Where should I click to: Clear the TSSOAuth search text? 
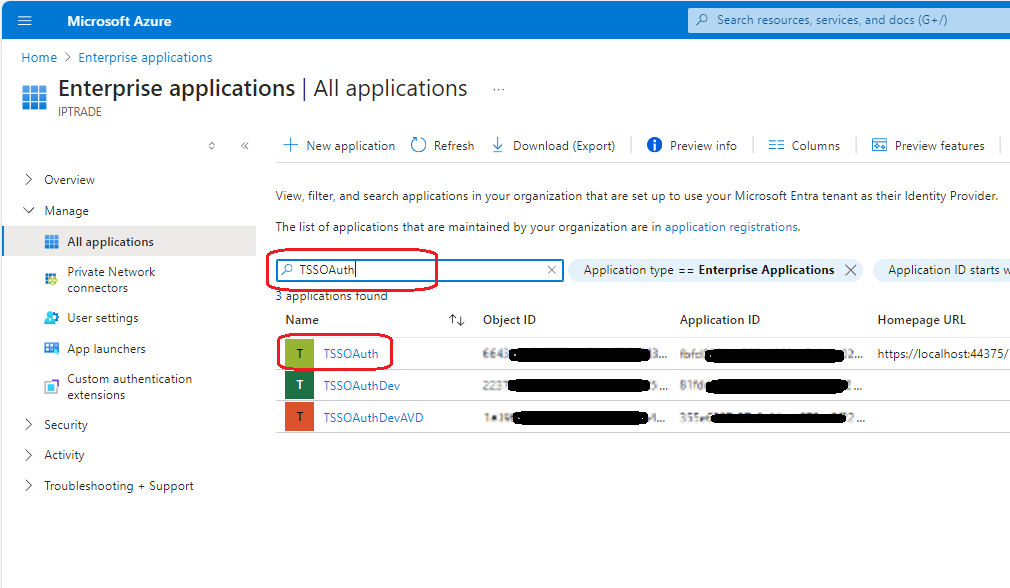552,270
